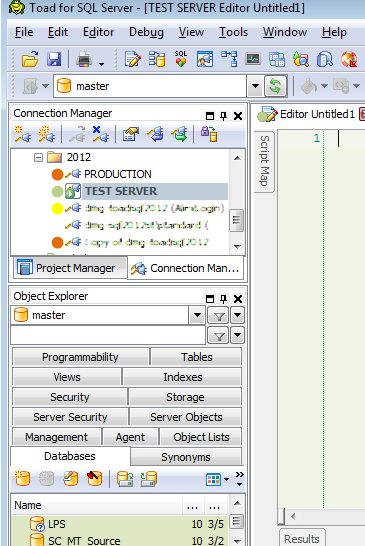This screenshot has width=365, height=546.
Task: Click the orange color dot beside PRODUCTION
Action: click(x=57, y=174)
